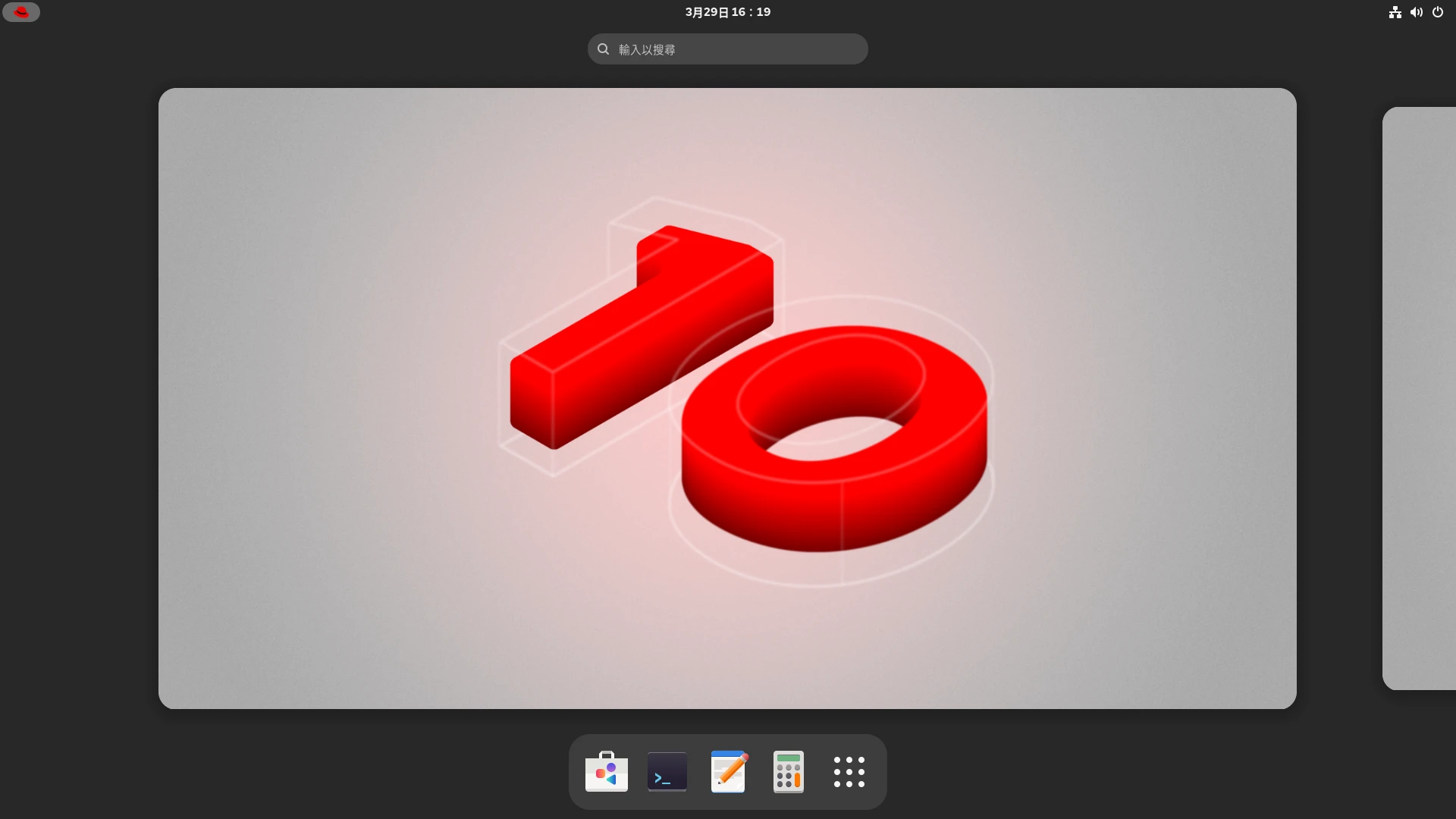Expand the notification area by clicking the date
The height and width of the screenshot is (819, 1456).
tap(726, 12)
